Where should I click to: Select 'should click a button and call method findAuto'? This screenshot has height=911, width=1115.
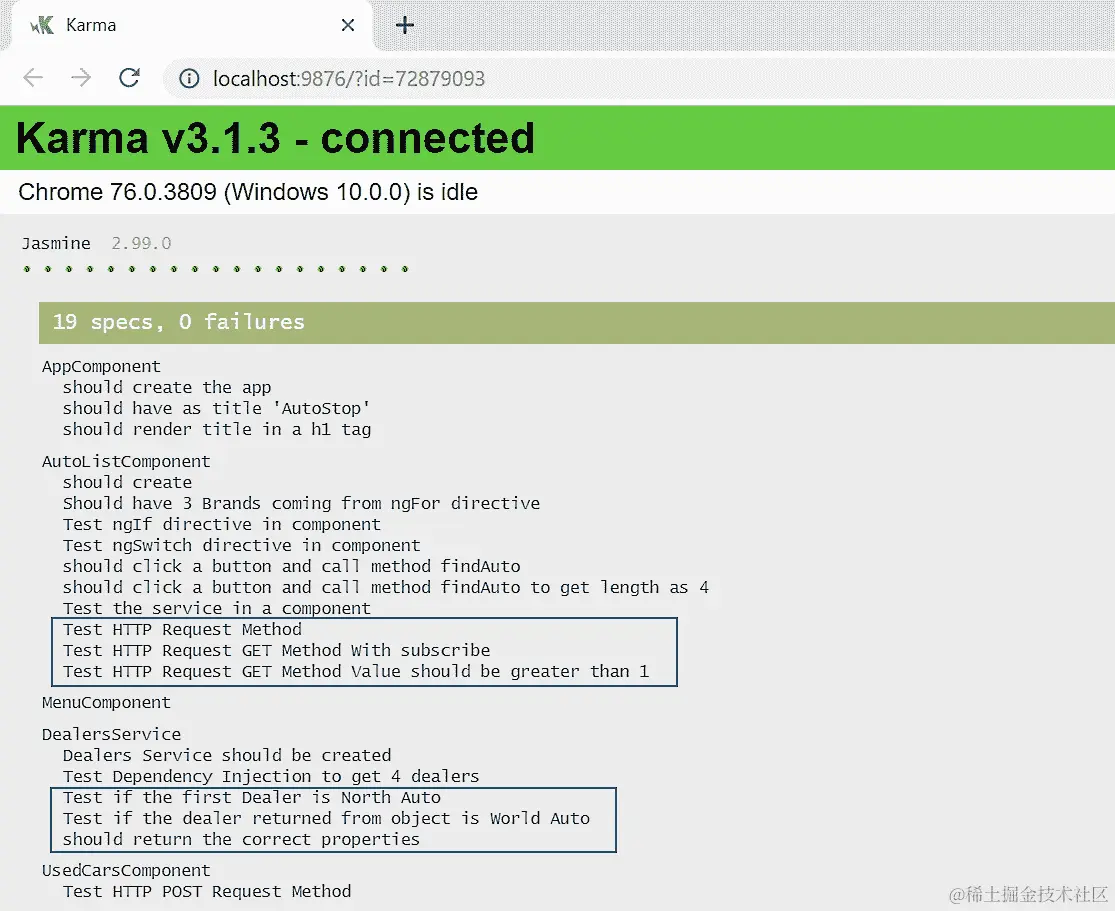click(292, 566)
